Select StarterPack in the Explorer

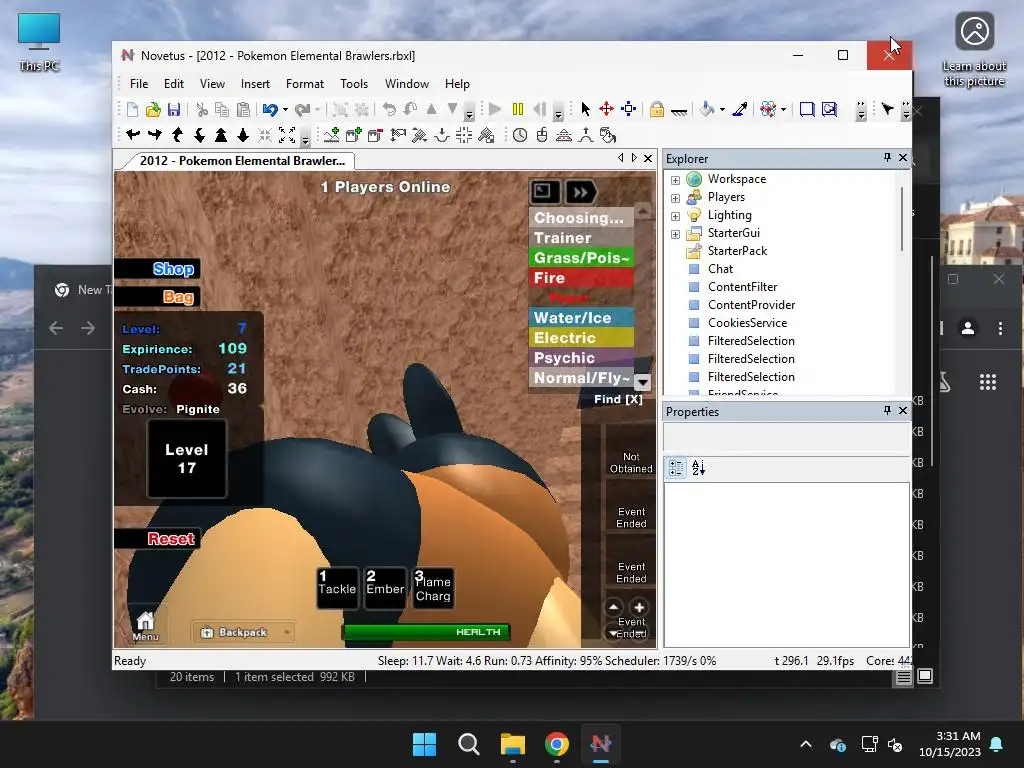click(x=737, y=251)
